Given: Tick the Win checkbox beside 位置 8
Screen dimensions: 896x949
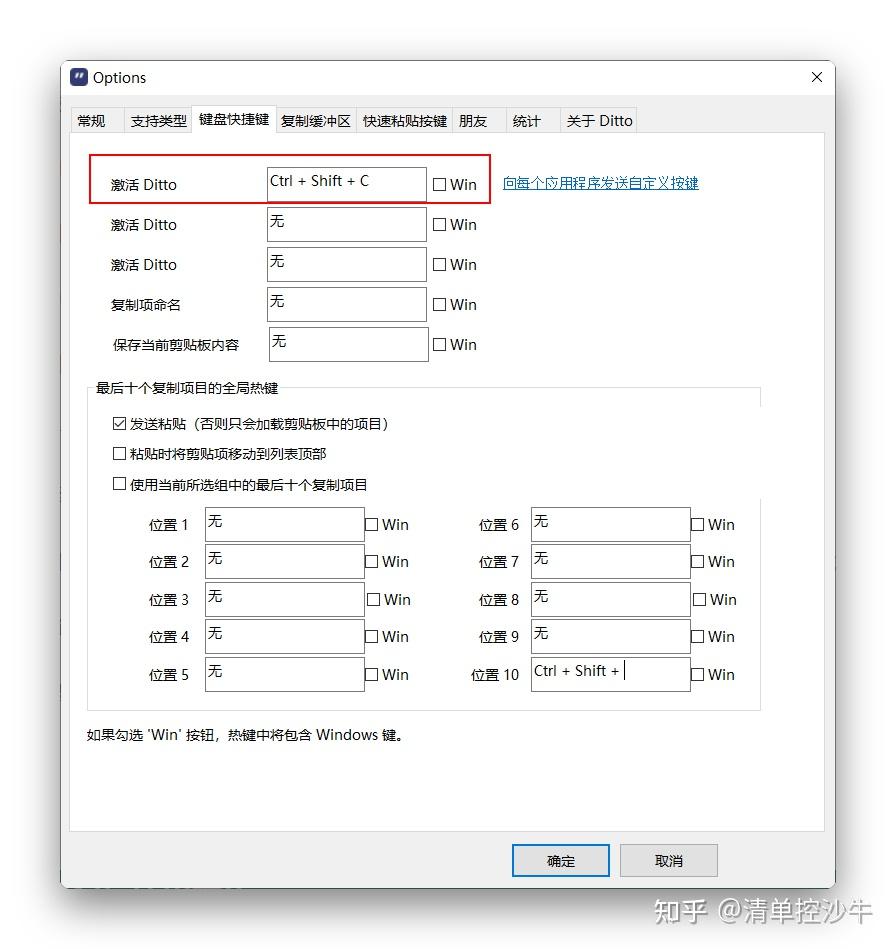Looking at the screenshot, I should (x=699, y=599).
